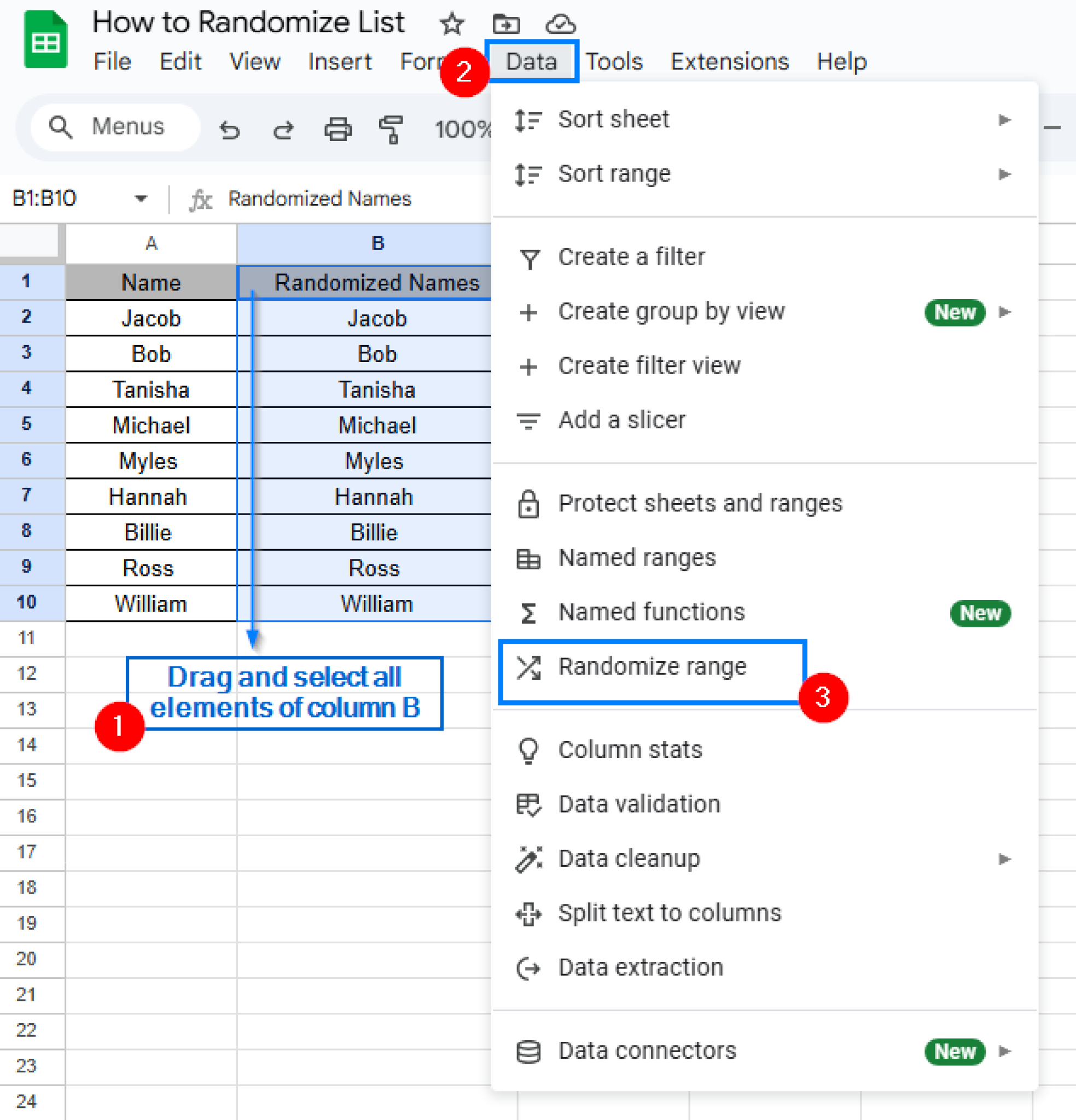This screenshot has height=1120, width=1076.
Task: Choose Split text to columns
Action: (x=670, y=913)
